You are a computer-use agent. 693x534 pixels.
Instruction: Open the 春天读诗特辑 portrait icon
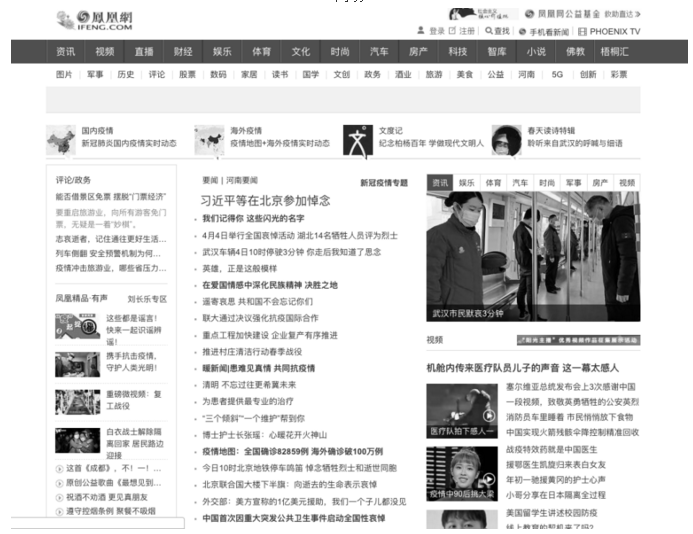click(506, 140)
